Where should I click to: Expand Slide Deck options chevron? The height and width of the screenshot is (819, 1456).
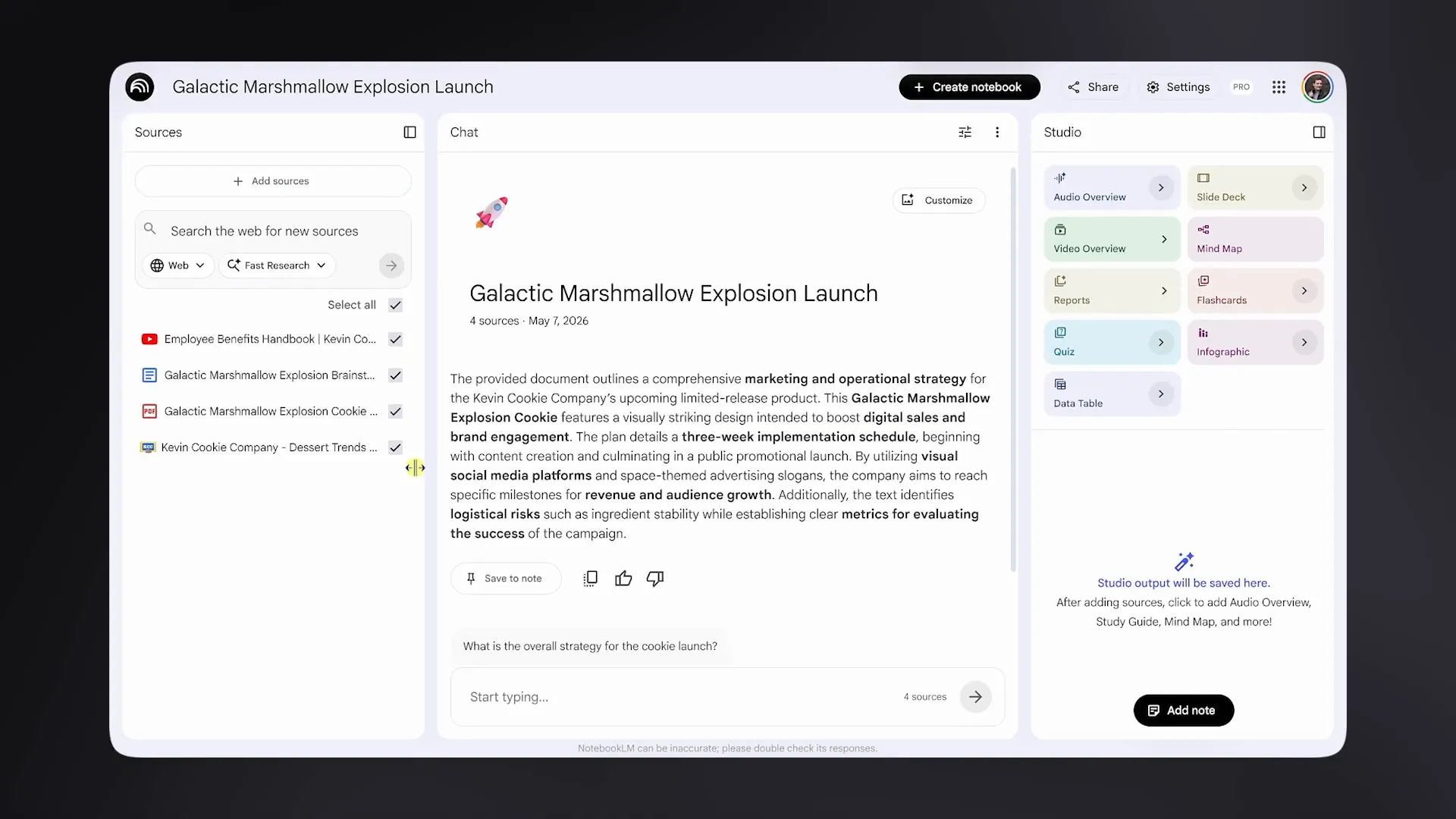tap(1304, 188)
